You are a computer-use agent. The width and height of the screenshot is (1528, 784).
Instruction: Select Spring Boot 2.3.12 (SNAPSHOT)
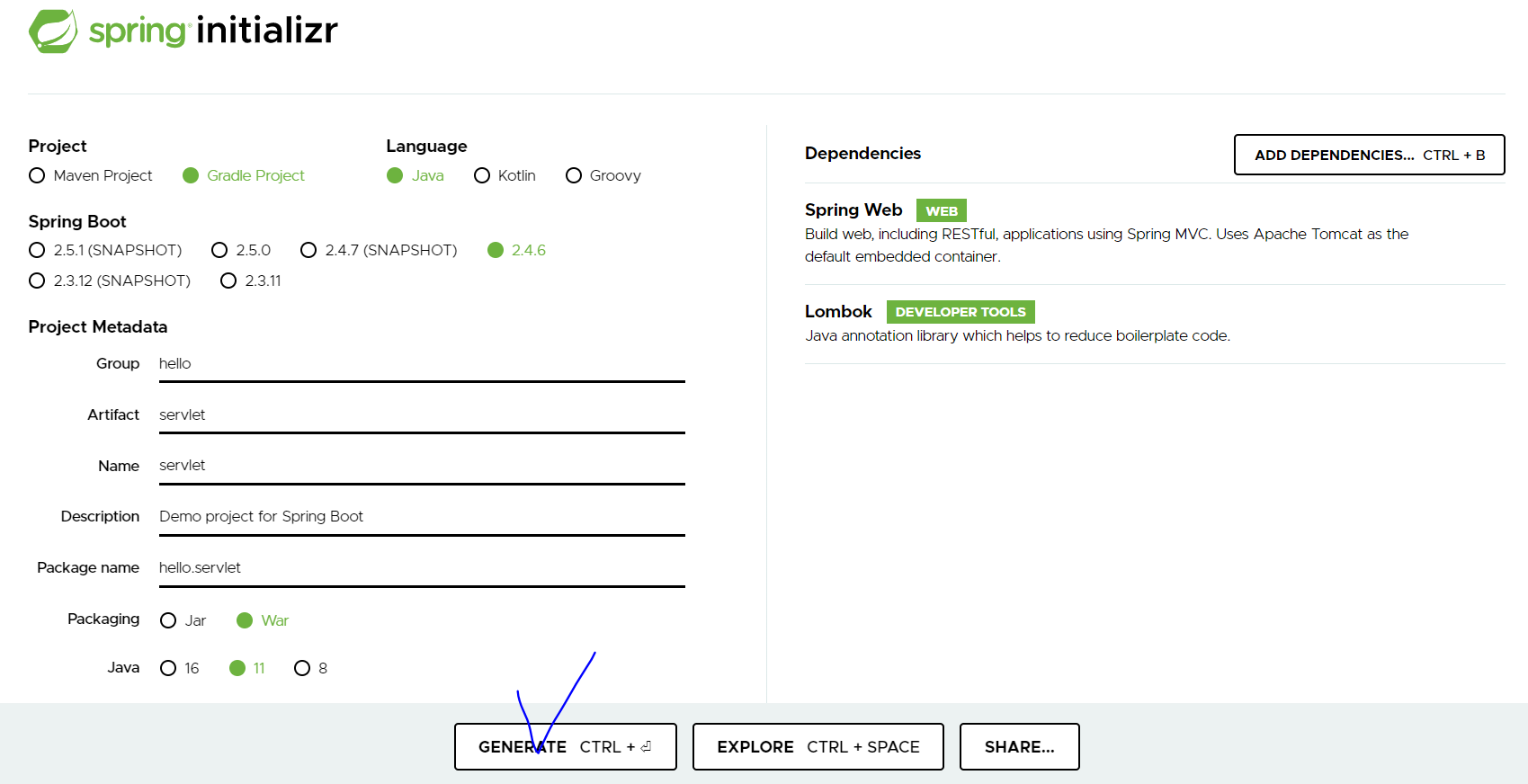tap(37, 281)
